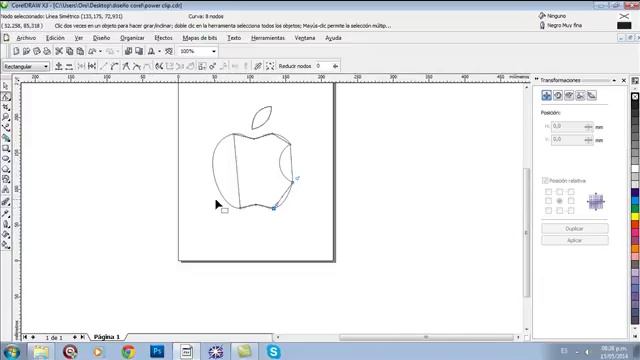Click the Copy icon in toolbar
The image size is (640, 360).
point(69,51)
